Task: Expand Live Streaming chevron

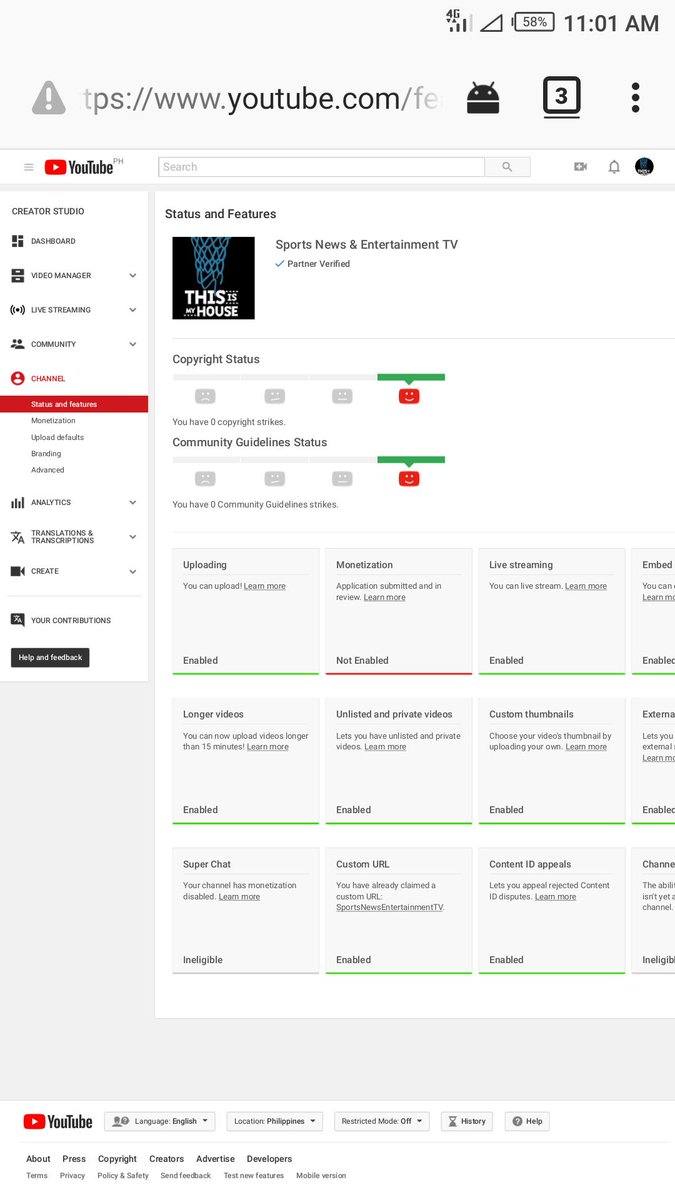Action: tap(133, 310)
